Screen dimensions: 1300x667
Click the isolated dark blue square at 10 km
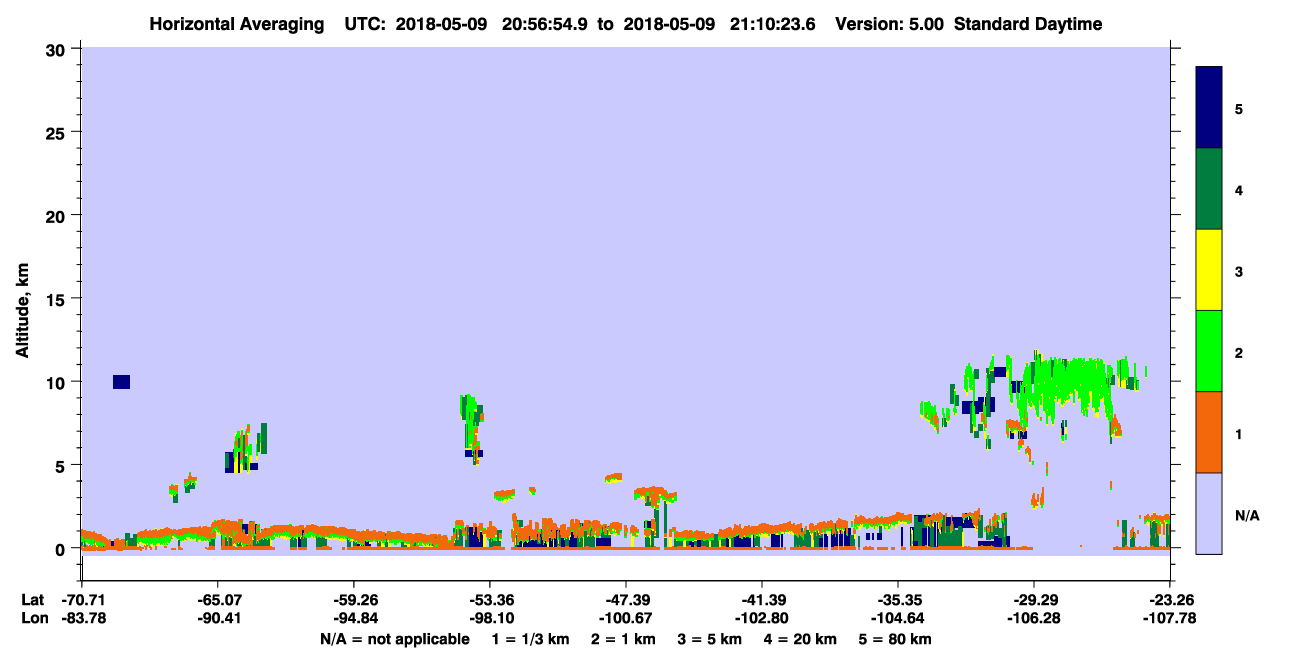[x=122, y=382]
